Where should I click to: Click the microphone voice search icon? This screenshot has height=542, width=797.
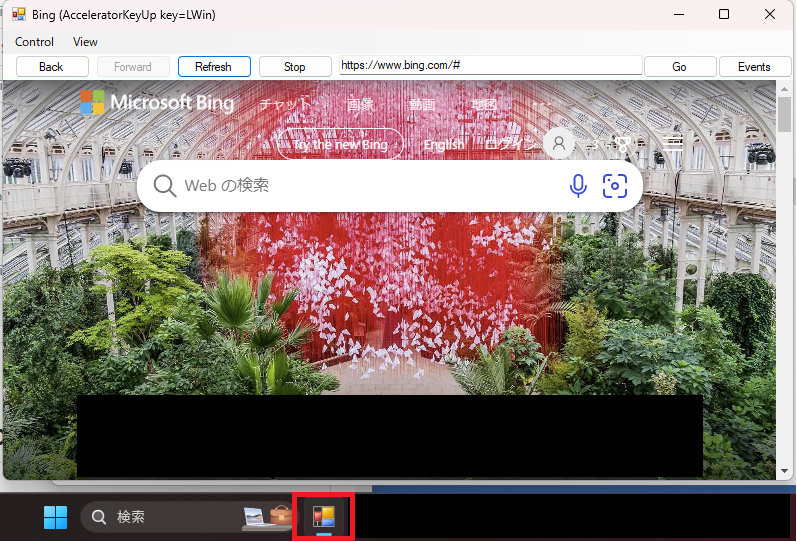578,185
